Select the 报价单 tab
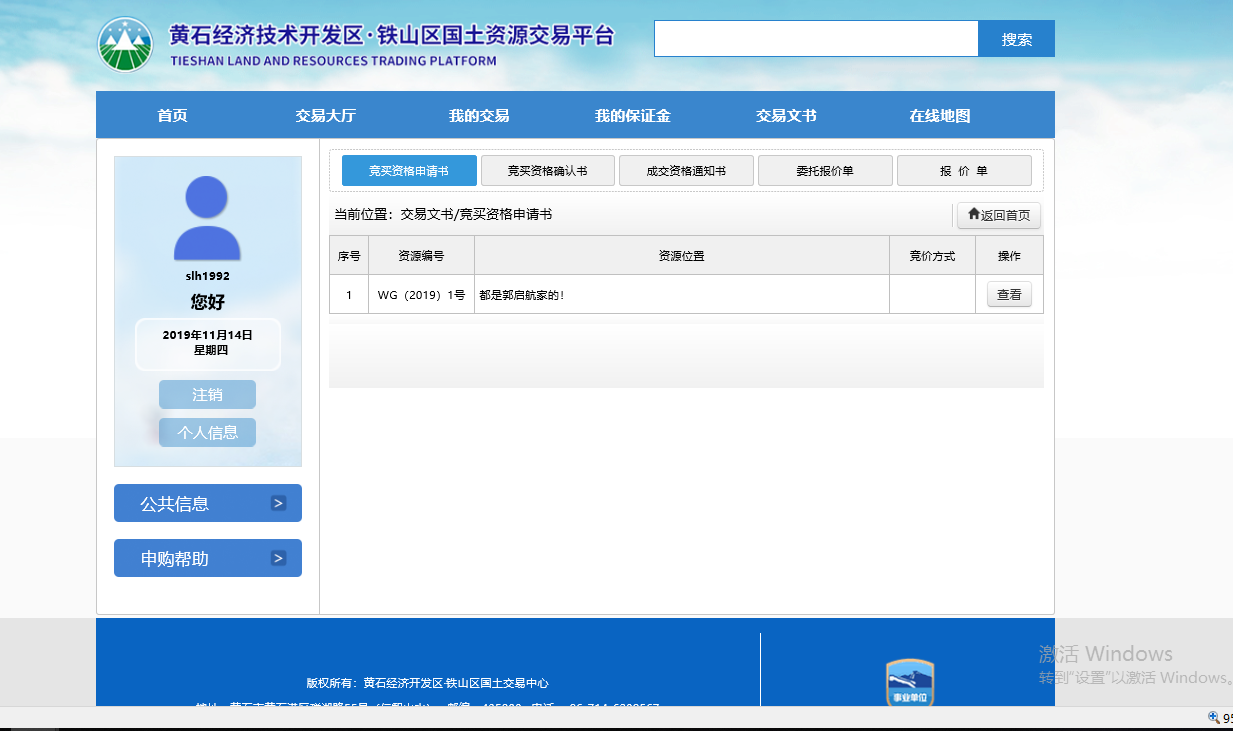The image size is (1233, 731). (x=963, y=171)
